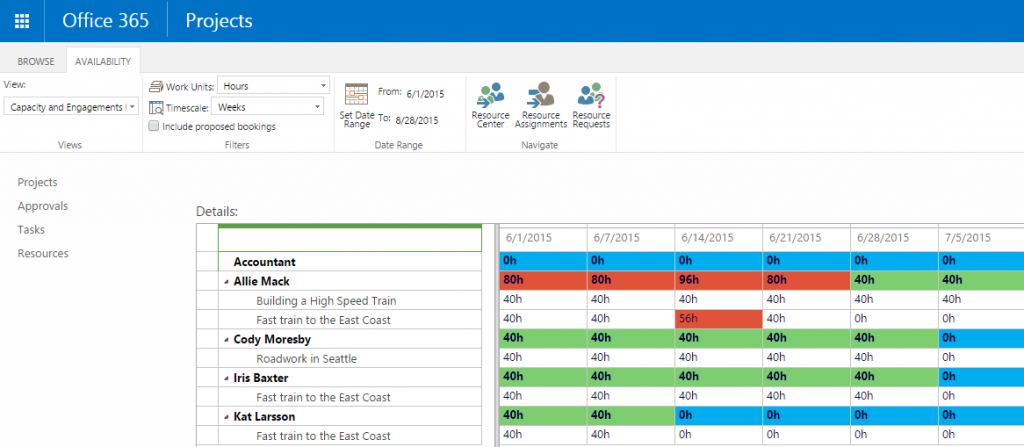Viewport: 1024px width, 447px height.
Task: Enable Include proposed bookings checkbox
Action: (153, 127)
